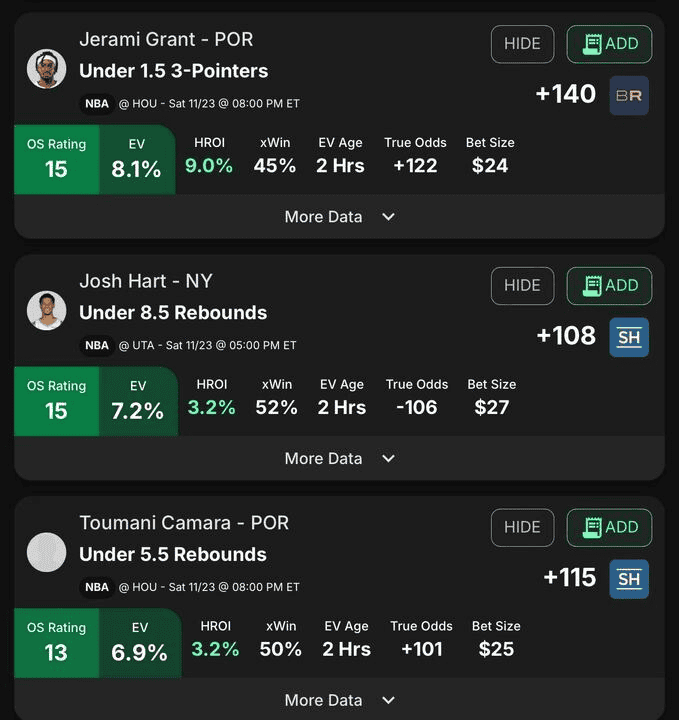The height and width of the screenshot is (720, 679).
Task: Add the Josh Hart bet to the betslip
Action: click(609, 286)
